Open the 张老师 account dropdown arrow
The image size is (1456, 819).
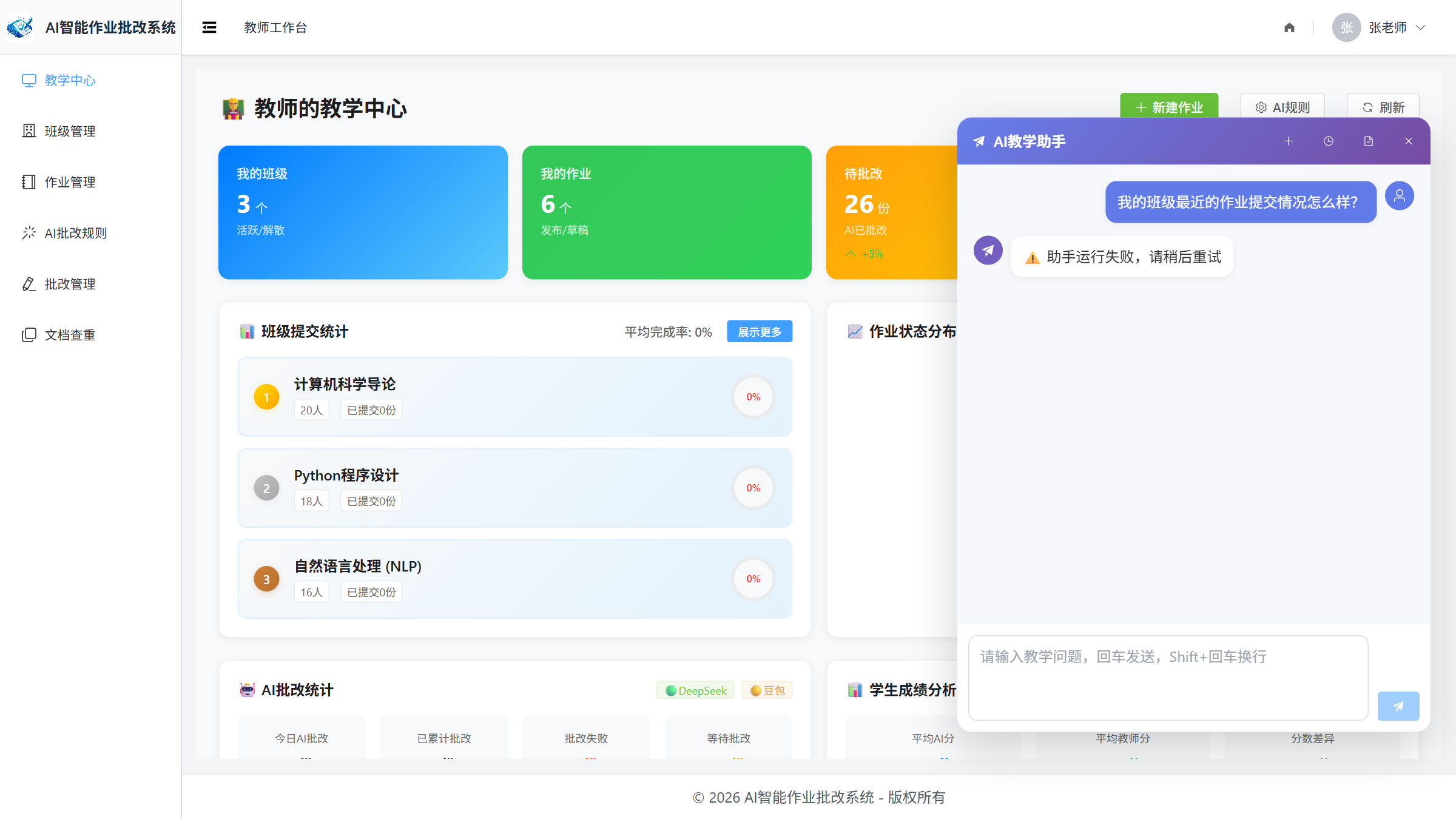(1420, 27)
